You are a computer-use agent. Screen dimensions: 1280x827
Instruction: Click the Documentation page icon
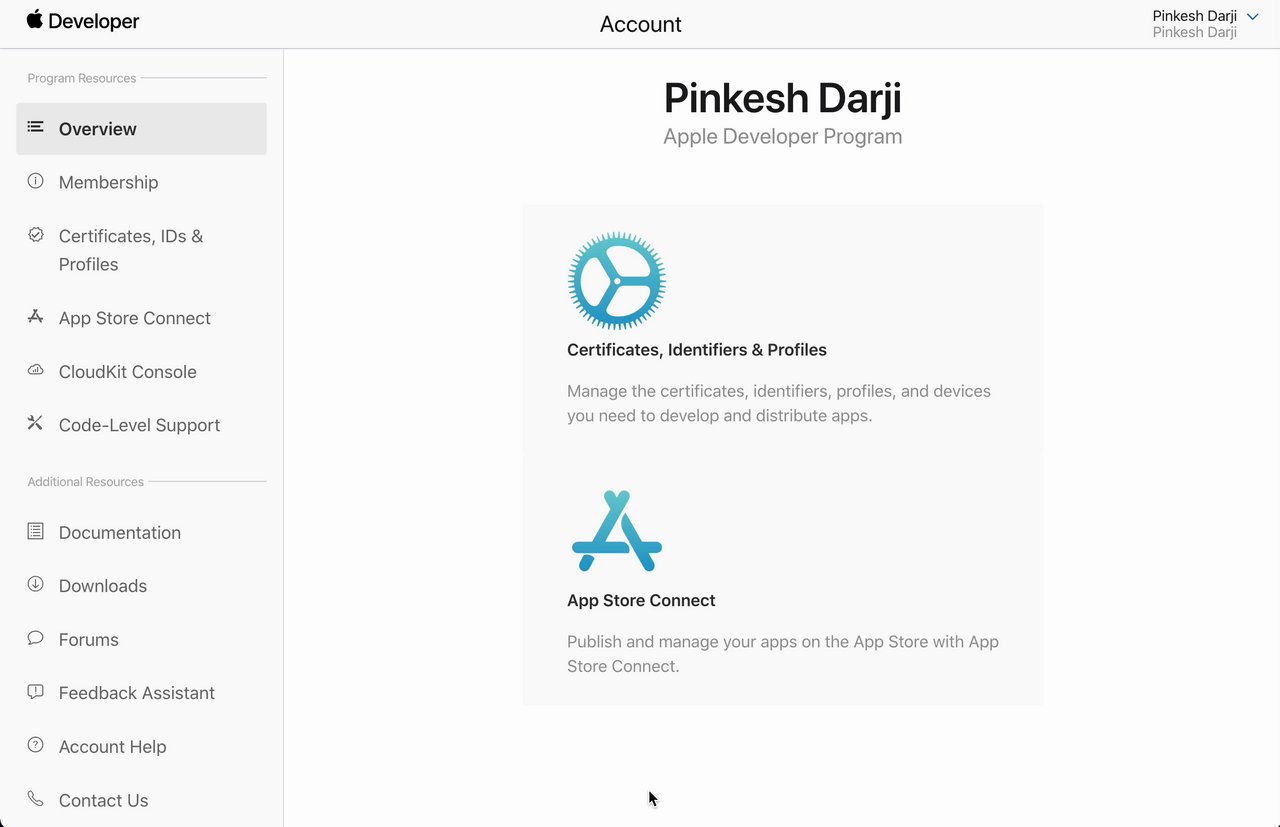(35, 531)
